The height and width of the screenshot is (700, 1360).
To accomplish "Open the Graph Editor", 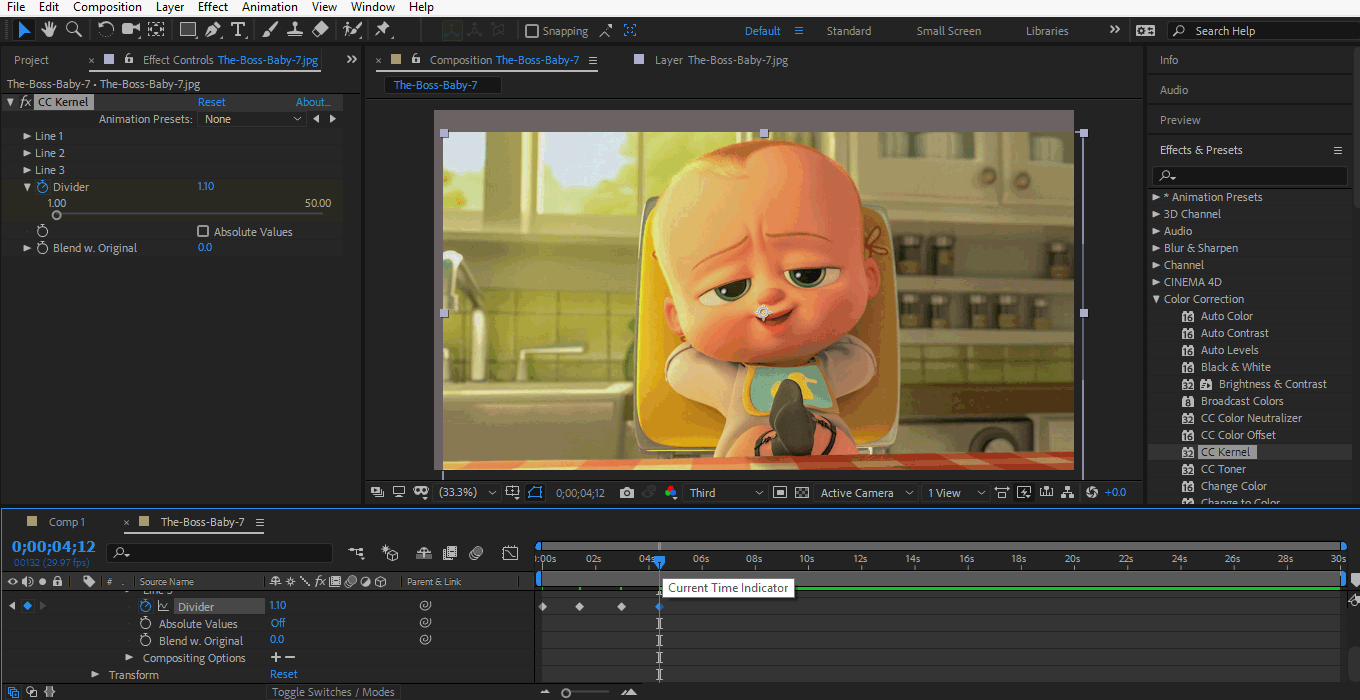I will pos(510,552).
